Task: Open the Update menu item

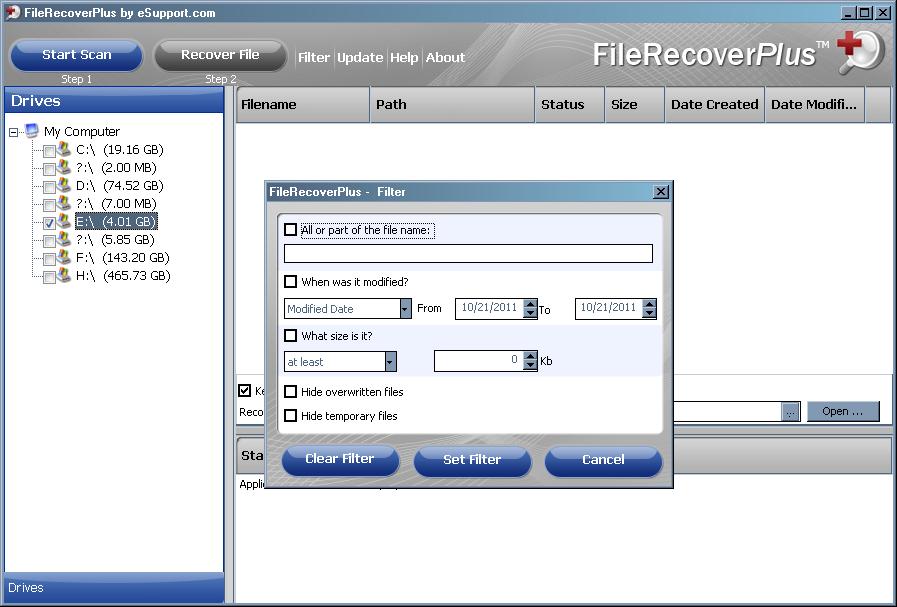Action: (360, 58)
